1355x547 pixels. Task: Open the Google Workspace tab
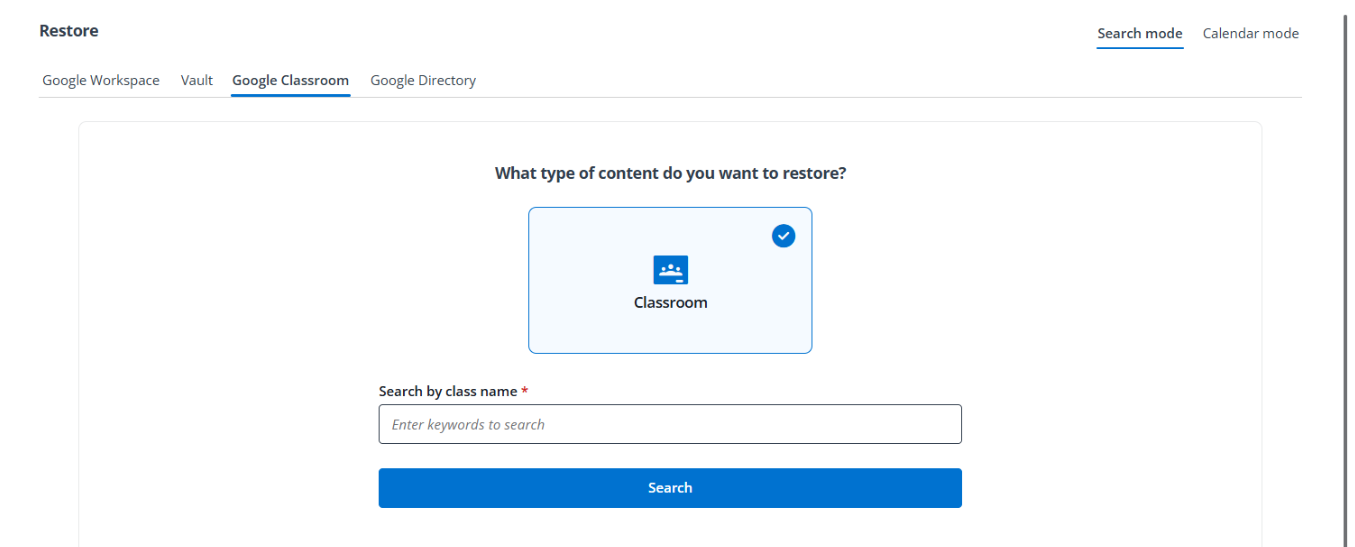(x=101, y=80)
